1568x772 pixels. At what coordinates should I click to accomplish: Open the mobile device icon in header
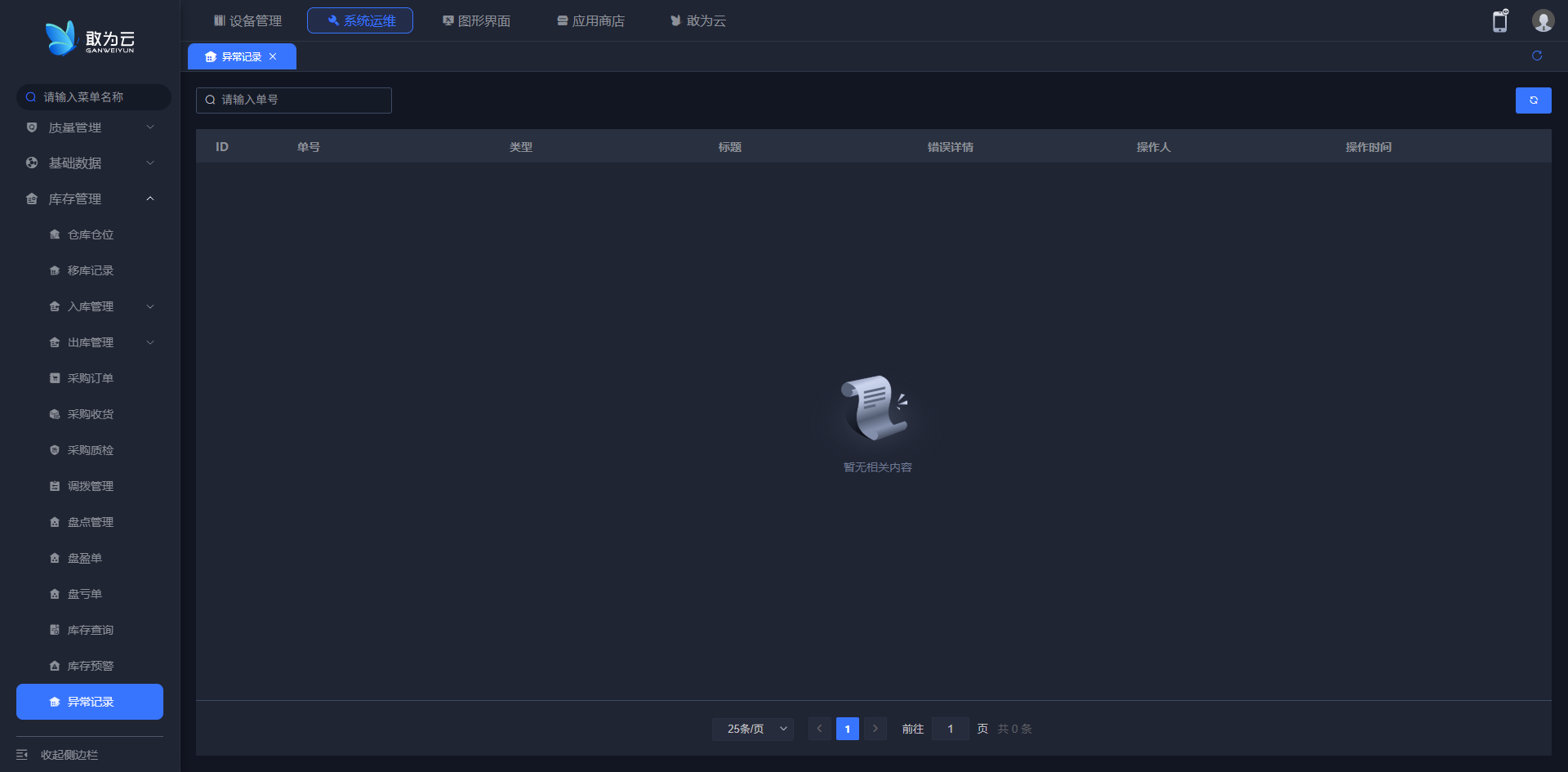[x=1500, y=20]
